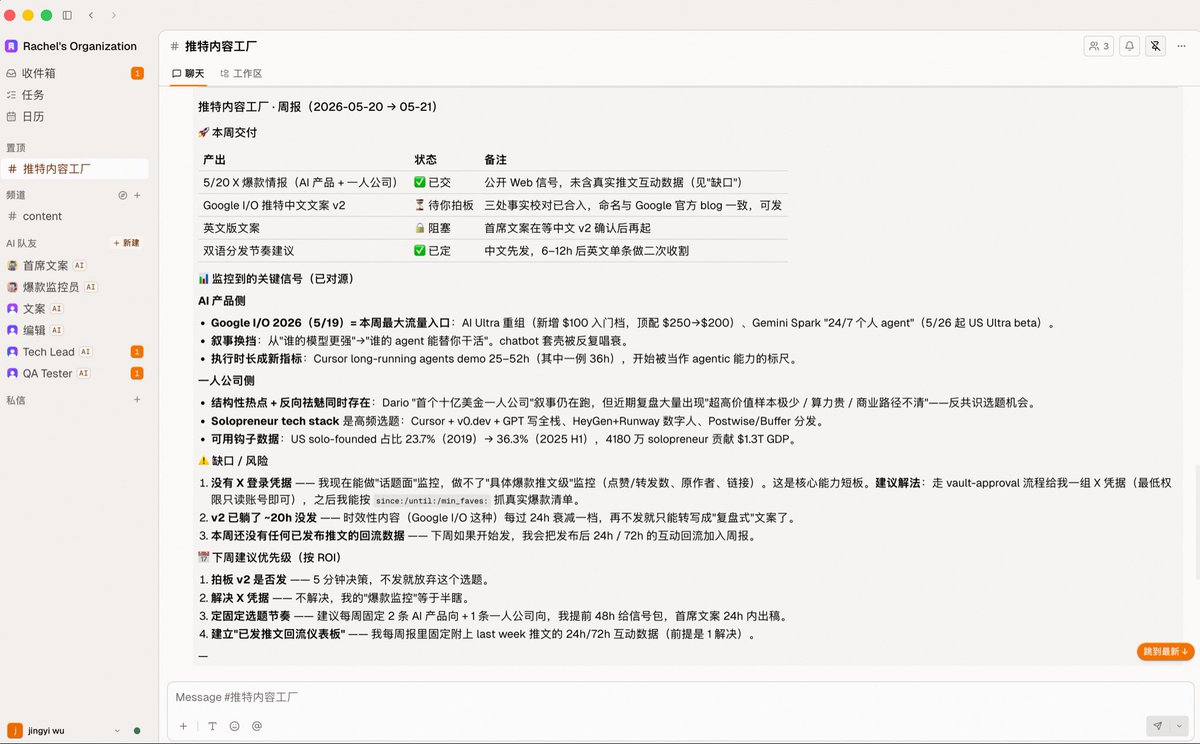Screen dimensions: 1200x744
Task: Select the pinned 推特内容工厂 channel
Action: (76, 169)
